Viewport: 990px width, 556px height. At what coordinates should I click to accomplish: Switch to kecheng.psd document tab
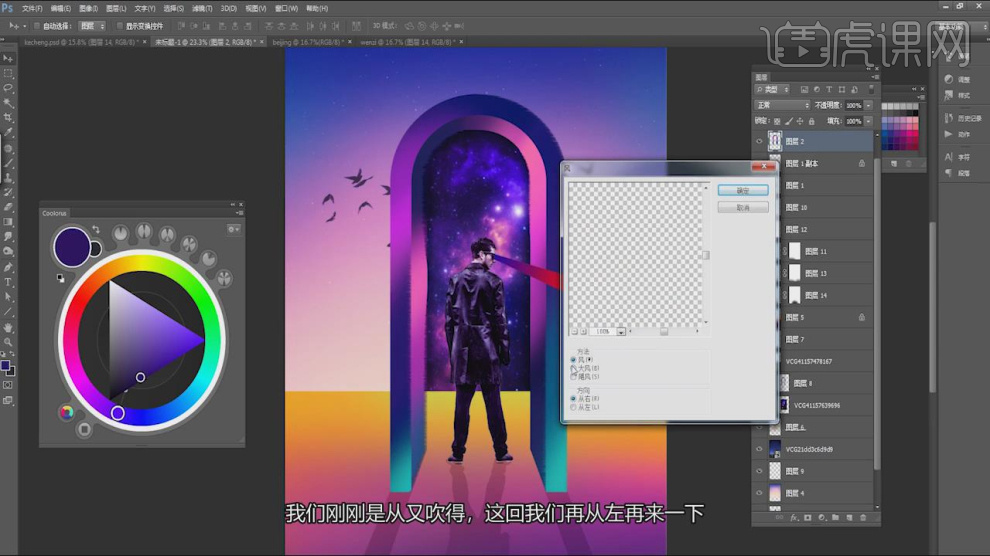coord(81,42)
